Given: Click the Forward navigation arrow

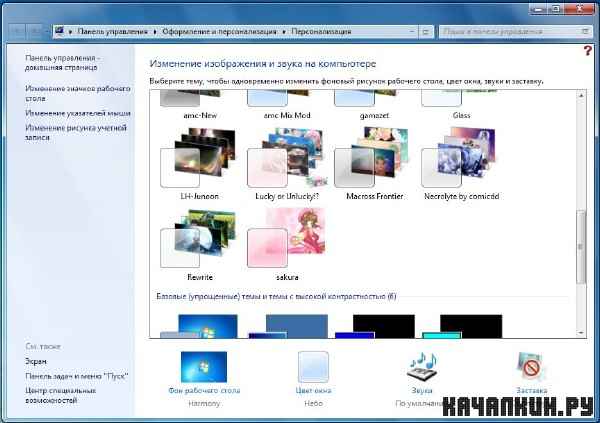Looking at the screenshot, I should click(34, 31).
